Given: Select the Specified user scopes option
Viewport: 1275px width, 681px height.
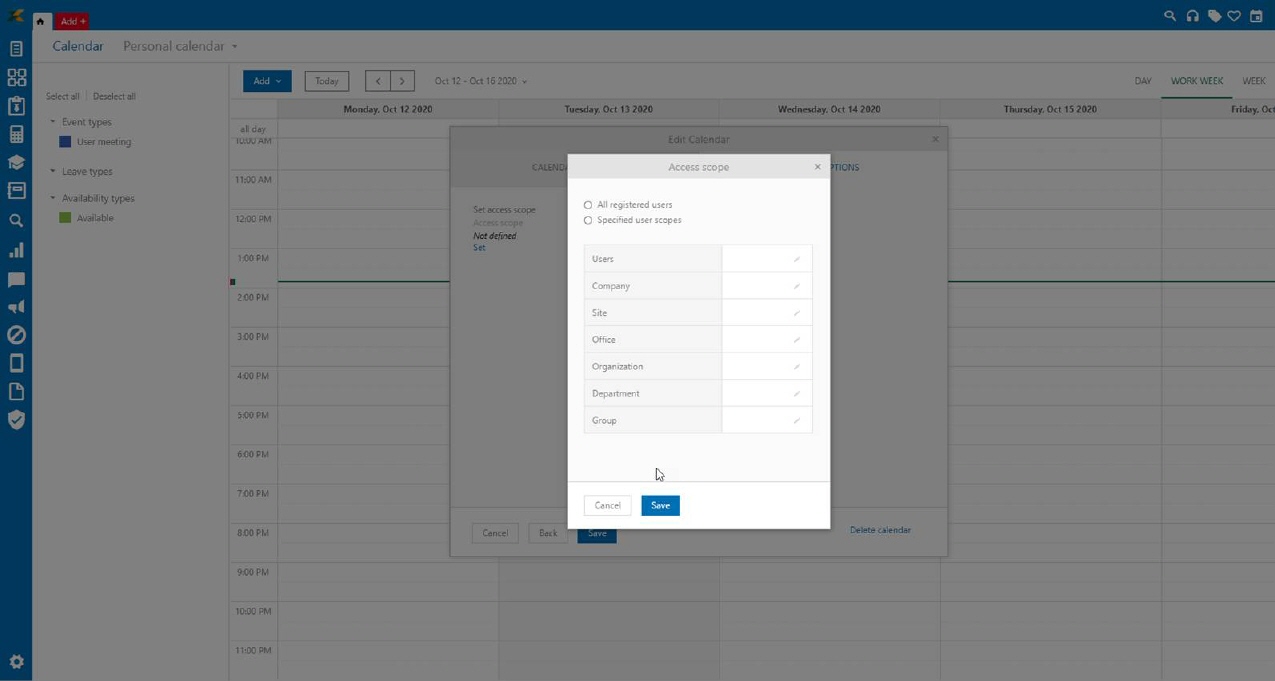Looking at the screenshot, I should [588, 220].
